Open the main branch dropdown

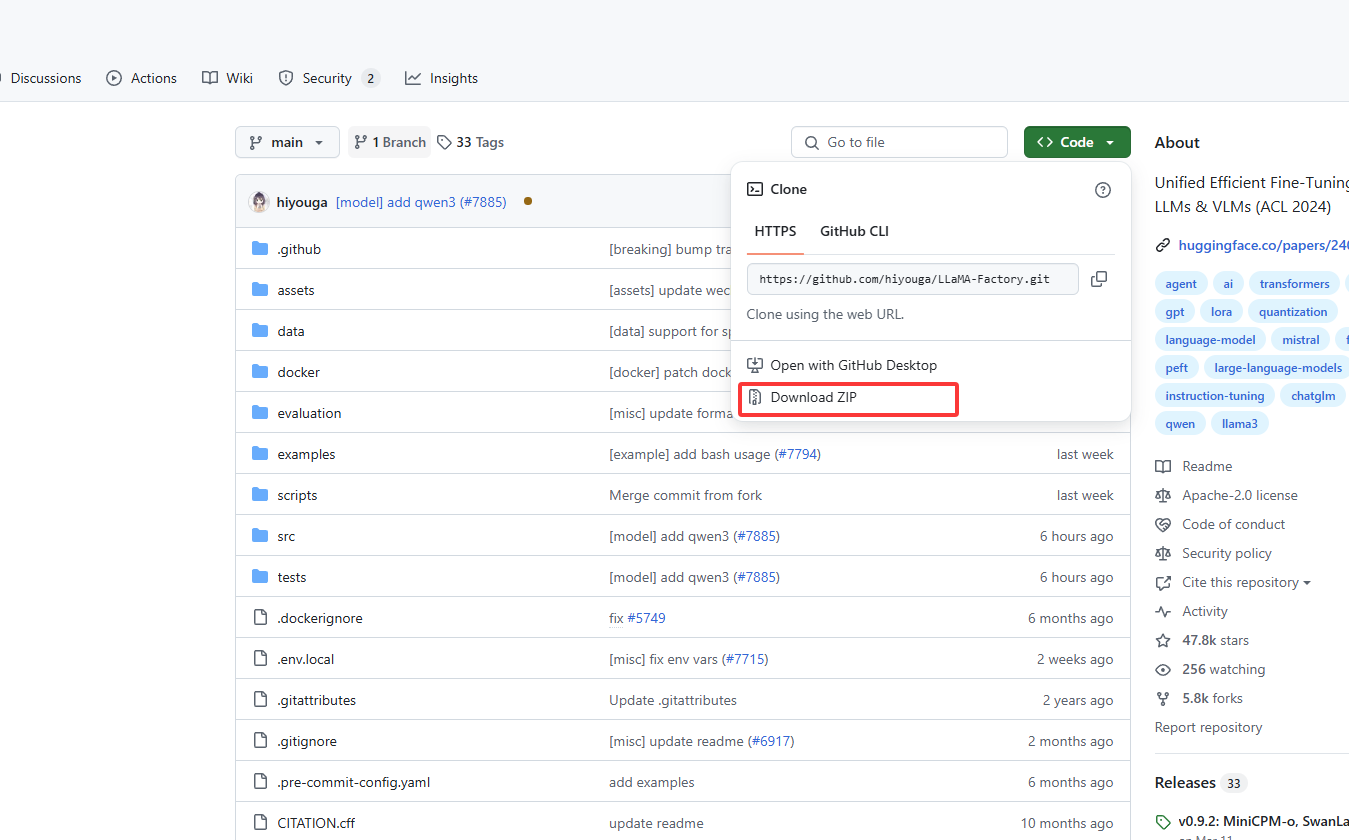[x=287, y=142]
